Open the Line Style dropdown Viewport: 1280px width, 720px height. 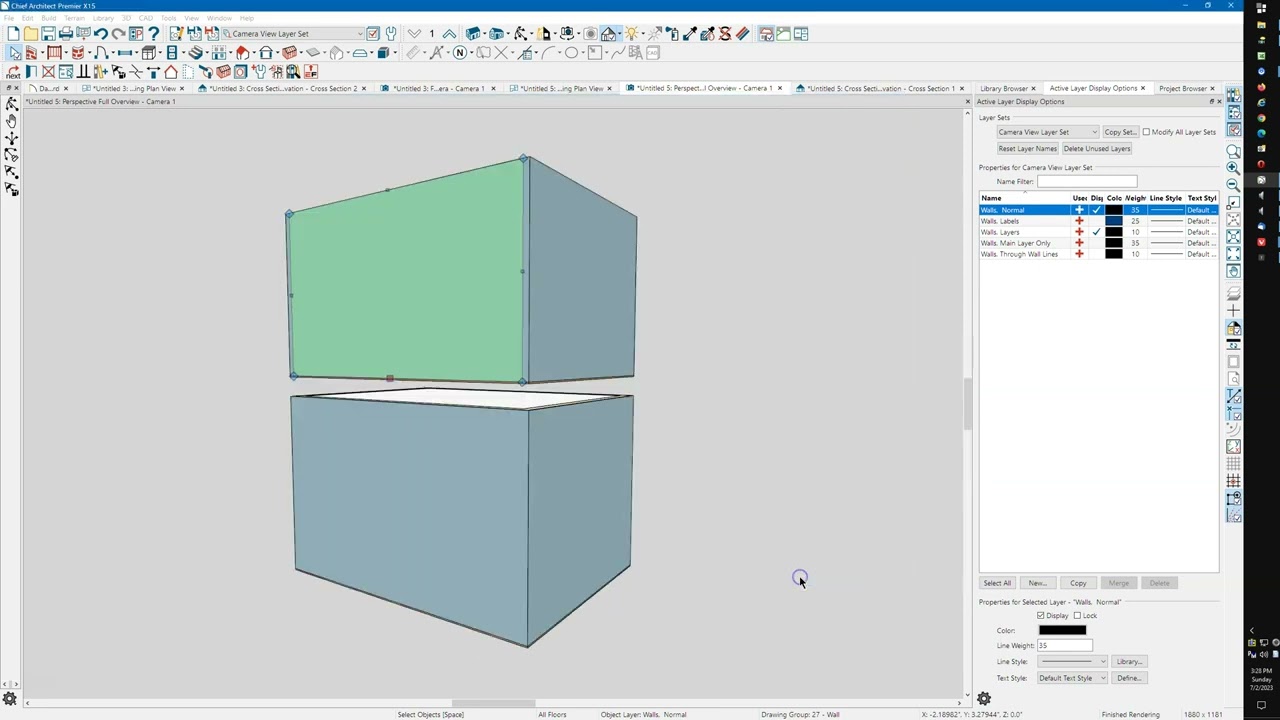pyautogui.click(x=1071, y=662)
